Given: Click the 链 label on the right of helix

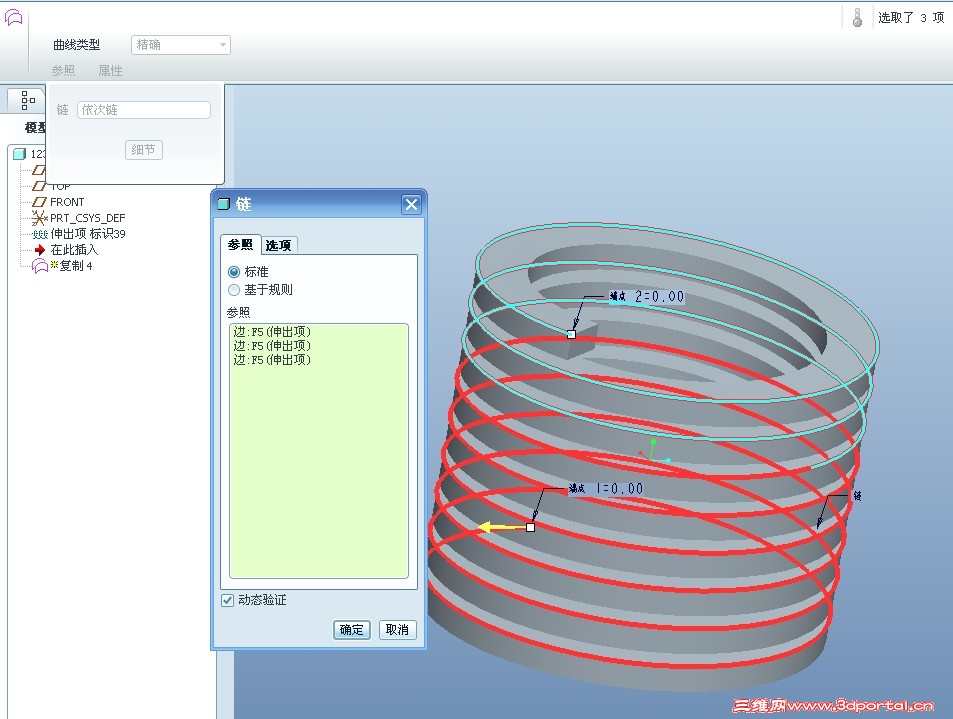Looking at the screenshot, I should point(858,496).
